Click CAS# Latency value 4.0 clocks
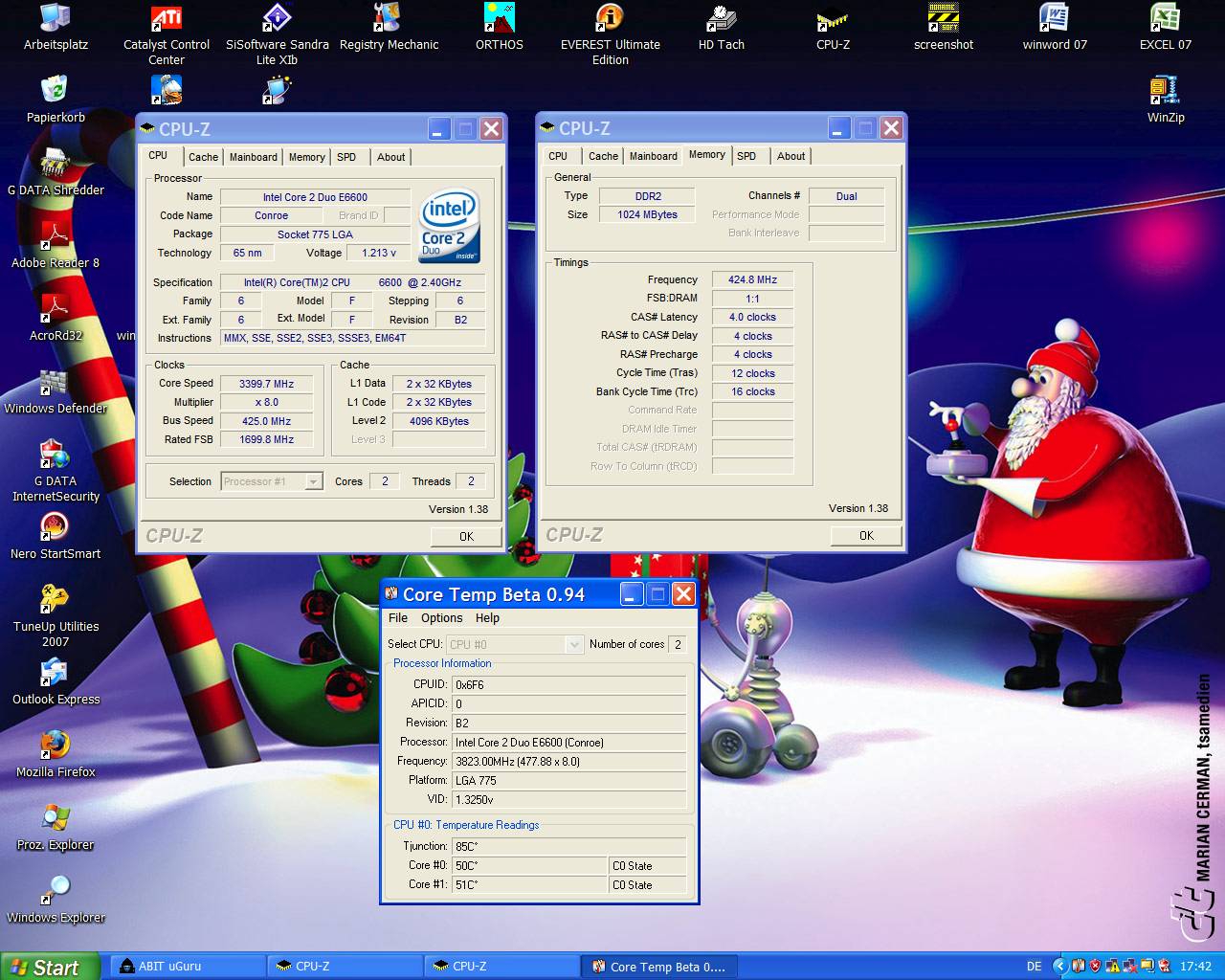 click(x=752, y=317)
